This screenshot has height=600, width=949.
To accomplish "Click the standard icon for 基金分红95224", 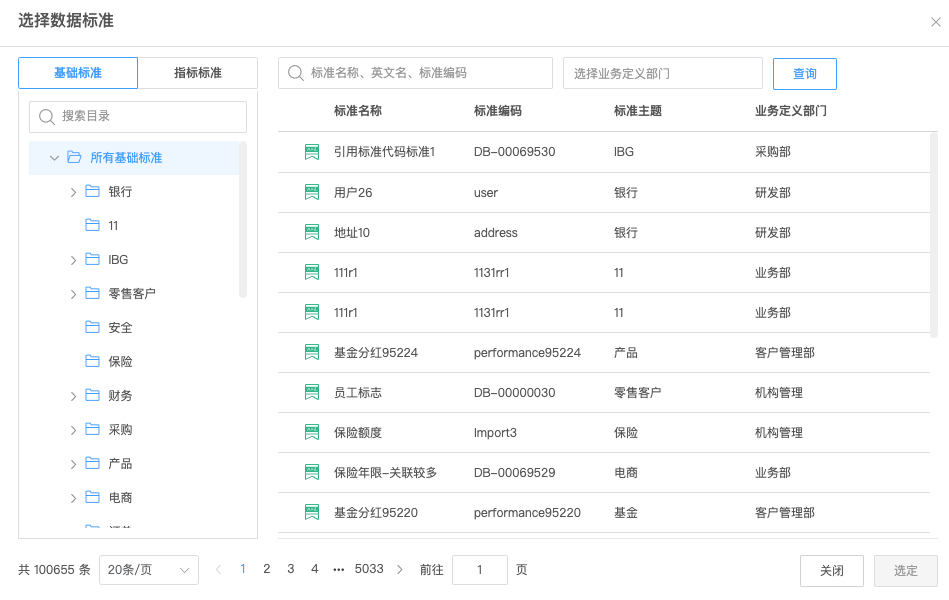I will click(312, 352).
